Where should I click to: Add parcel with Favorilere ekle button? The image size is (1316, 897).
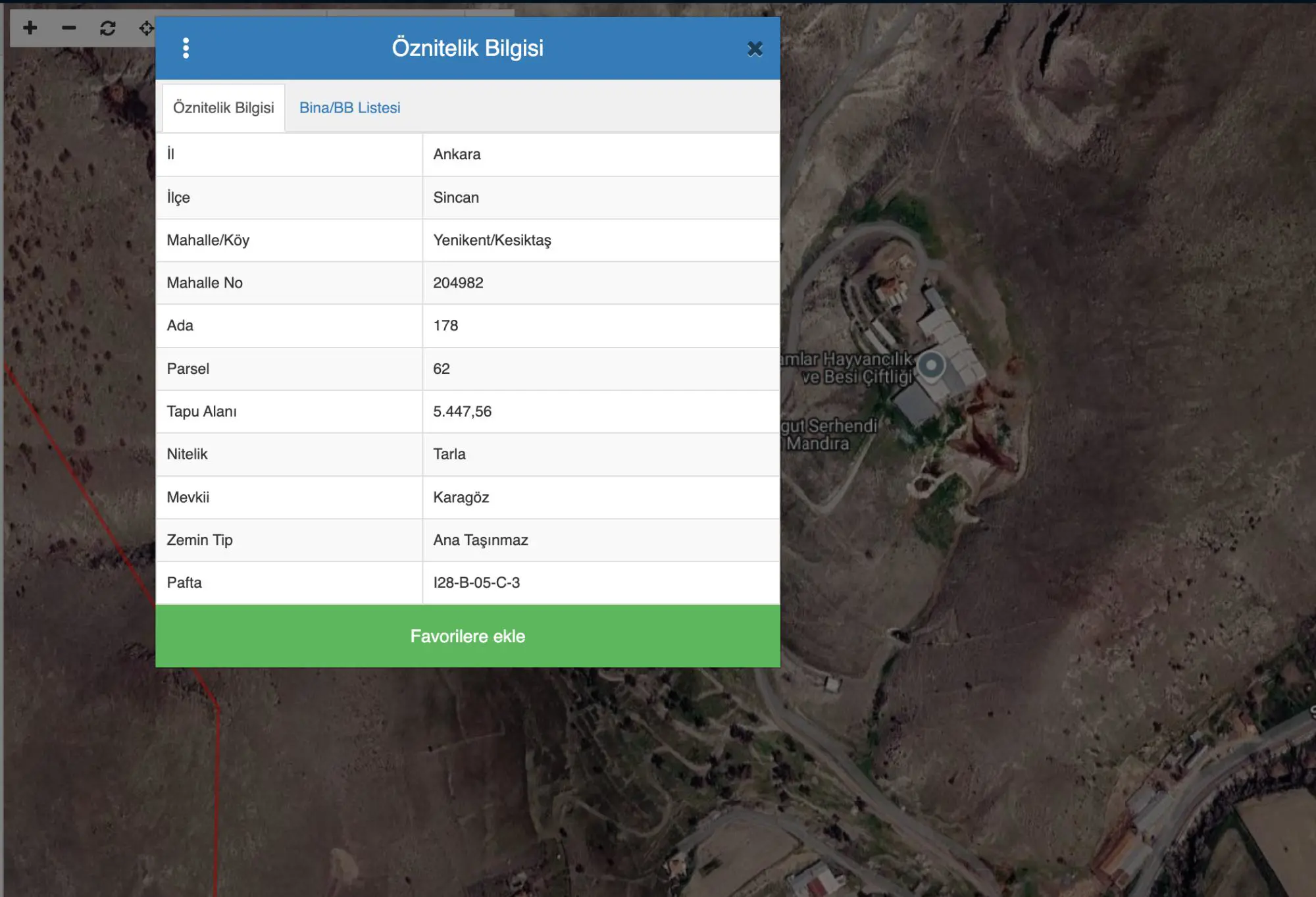click(468, 636)
